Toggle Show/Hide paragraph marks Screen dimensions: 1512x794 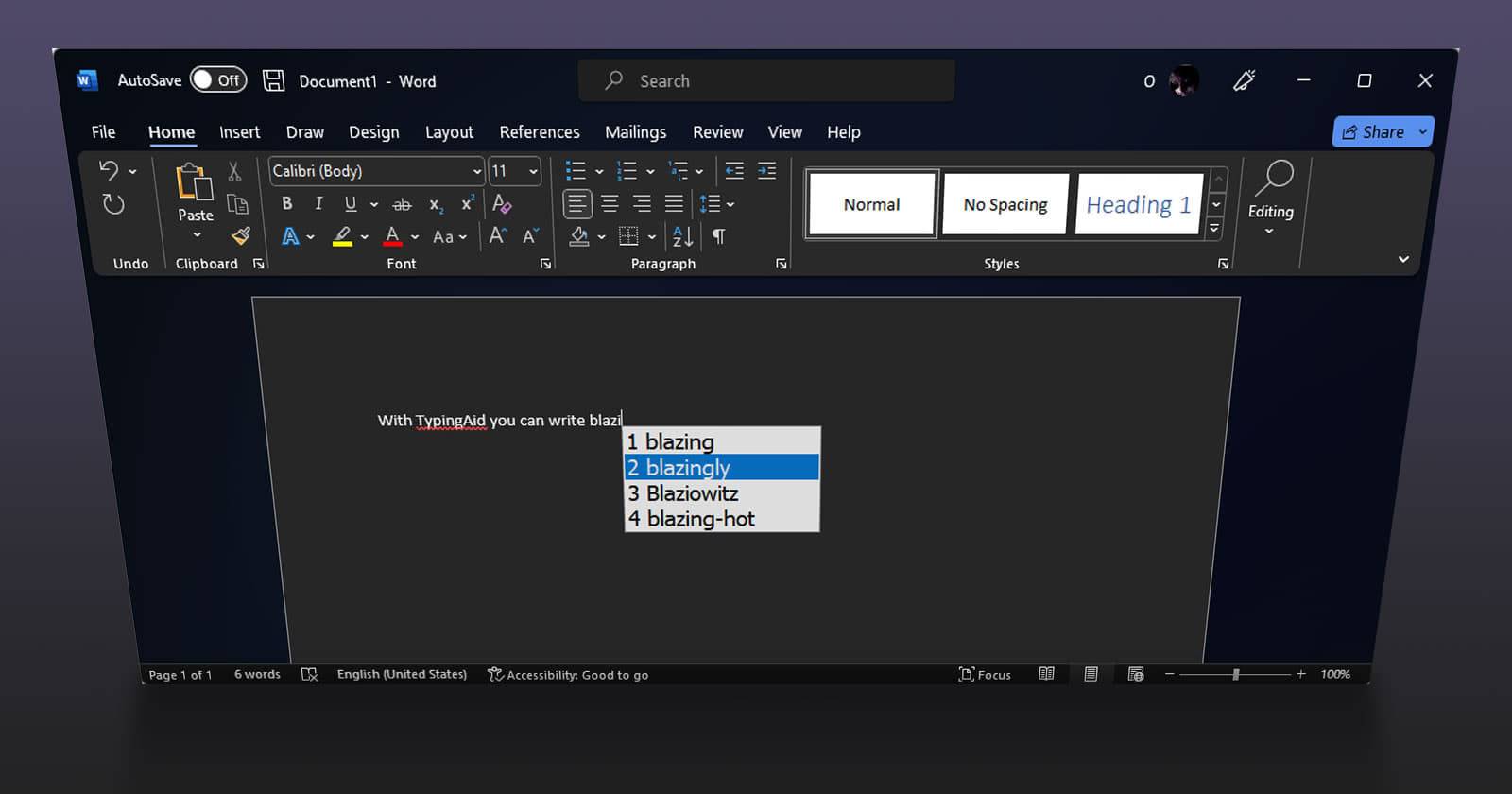click(719, 236)
